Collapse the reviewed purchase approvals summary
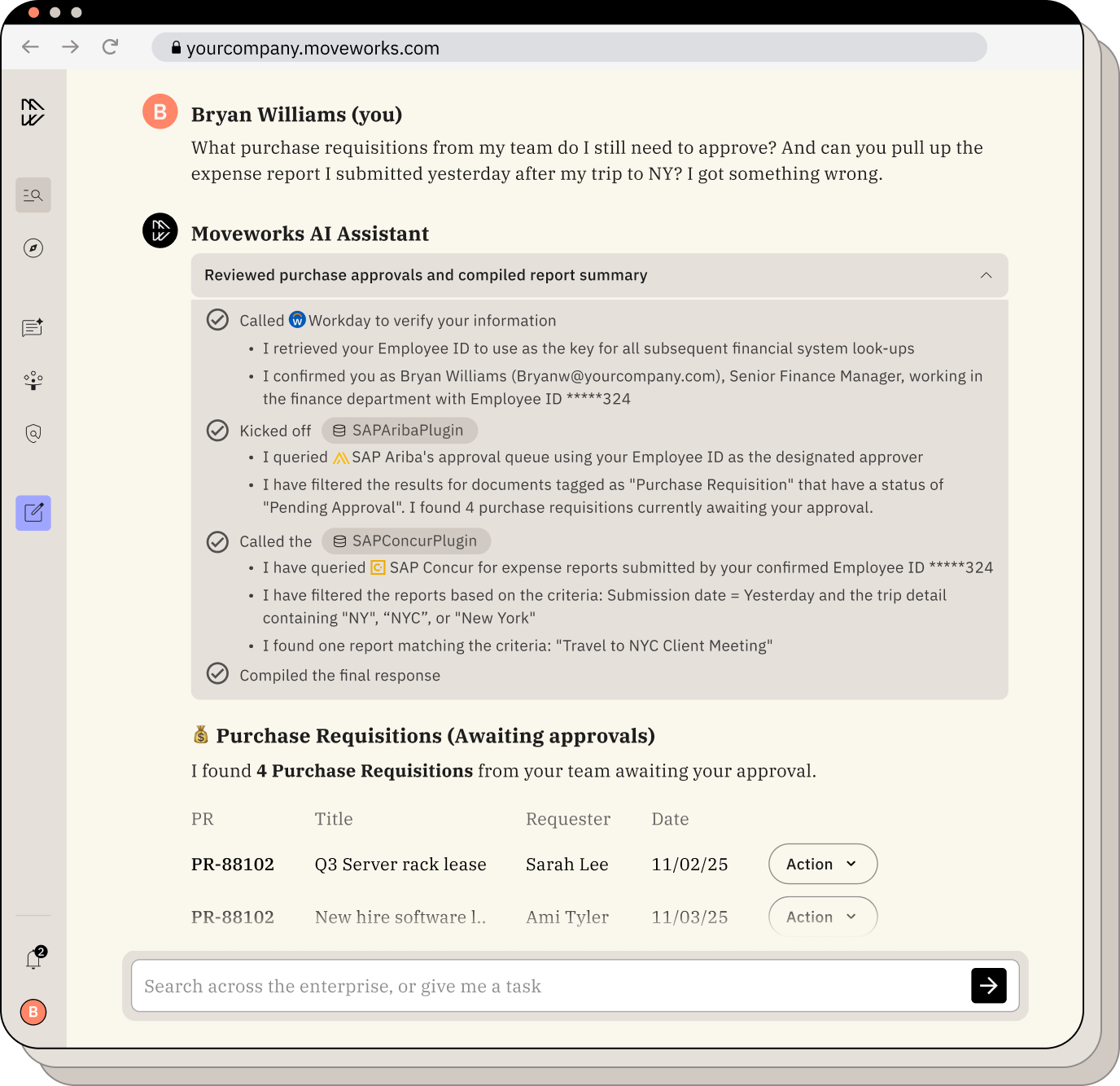 pyautogui.click(x=987, y=275)
